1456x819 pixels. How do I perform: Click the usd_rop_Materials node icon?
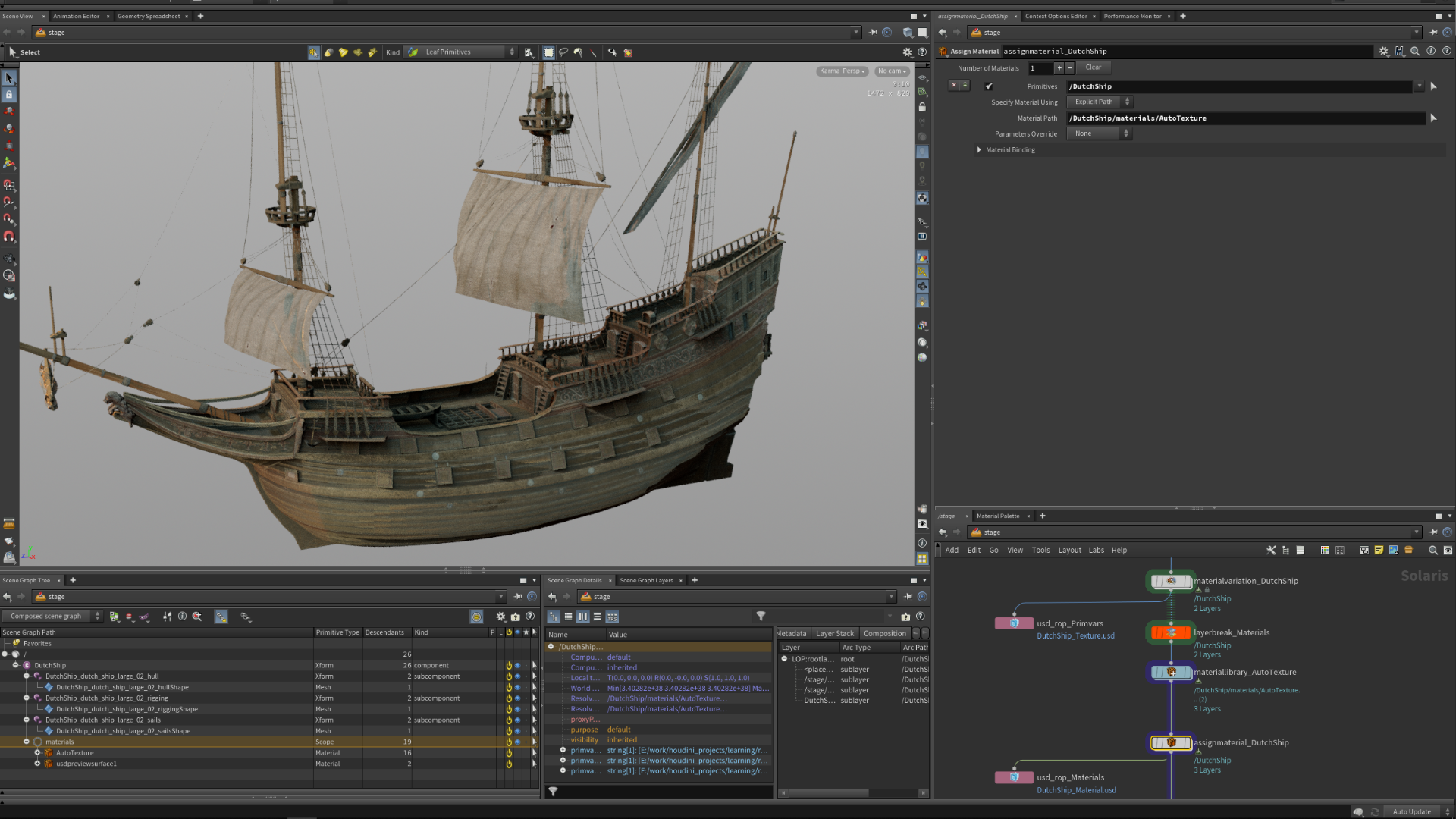tap(1014, 777)
